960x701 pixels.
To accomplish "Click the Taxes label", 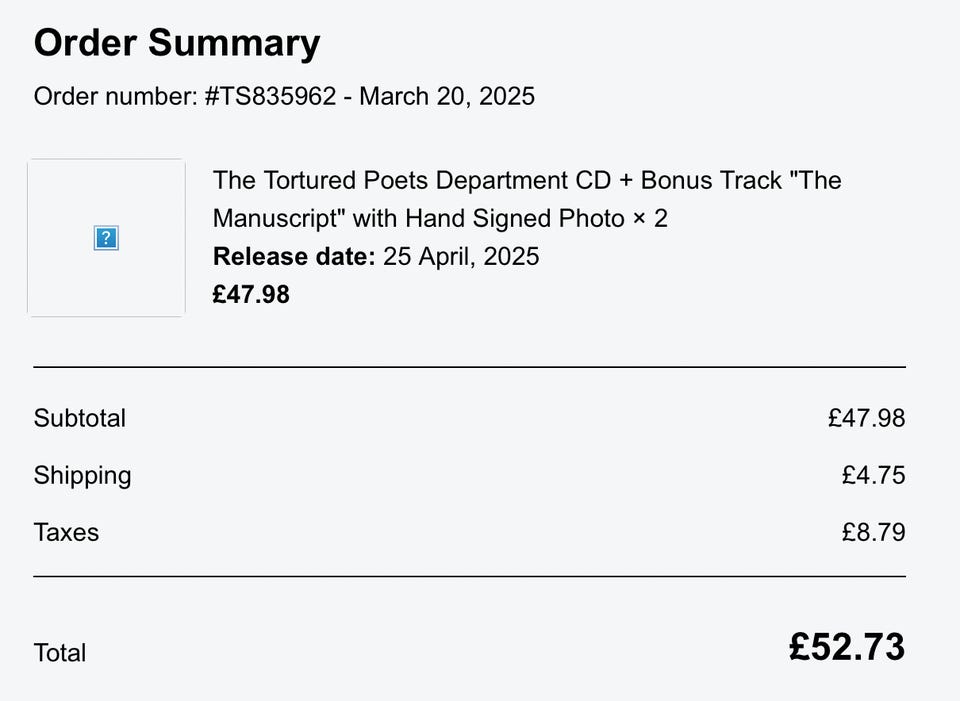I will 66,532.
